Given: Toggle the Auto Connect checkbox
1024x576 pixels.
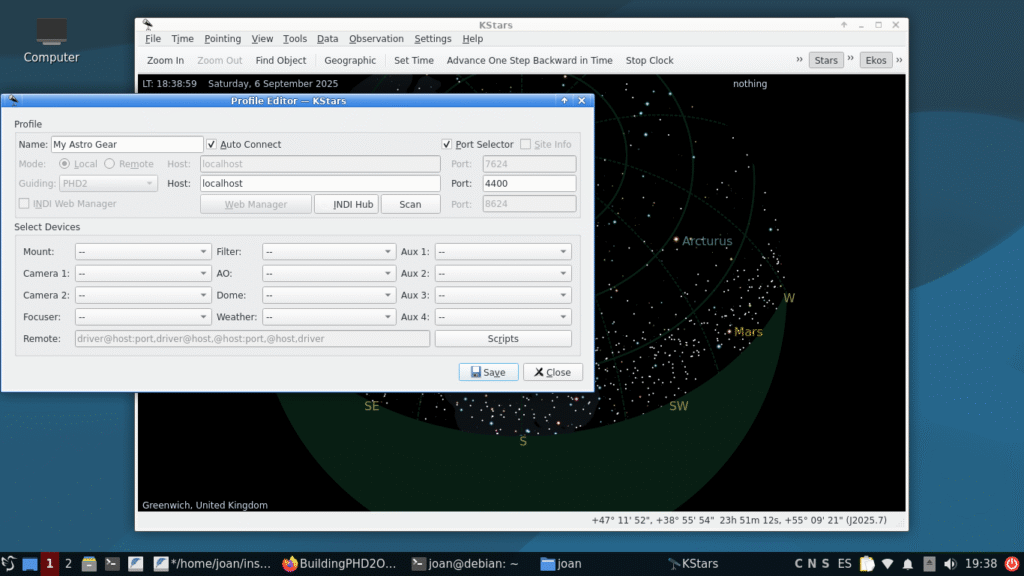Looking at the screenshot, I should [211, 145].
